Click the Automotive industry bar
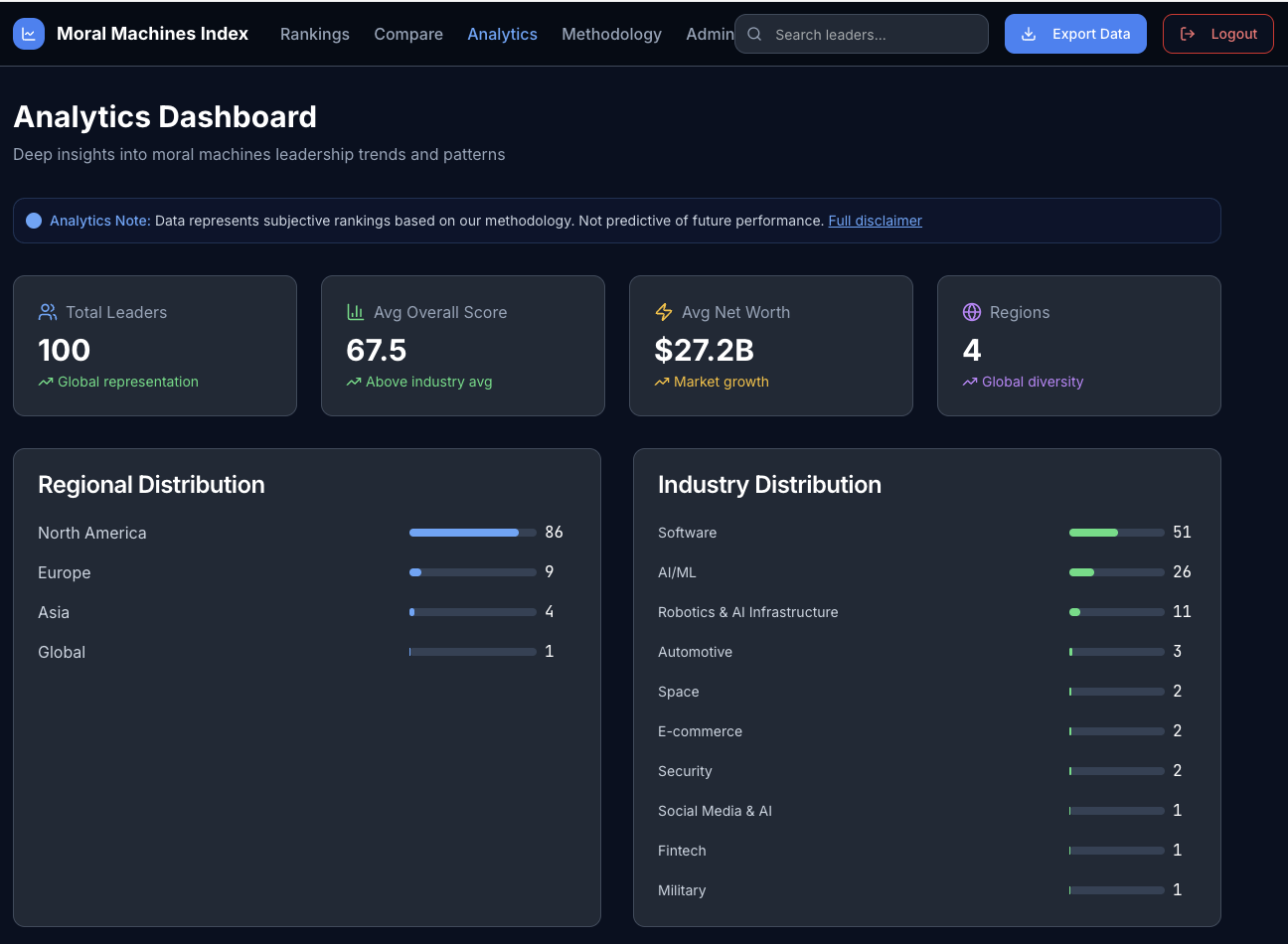This screenshot has width=1288, height=944. pyautogui.click(x=1117, y=652)
